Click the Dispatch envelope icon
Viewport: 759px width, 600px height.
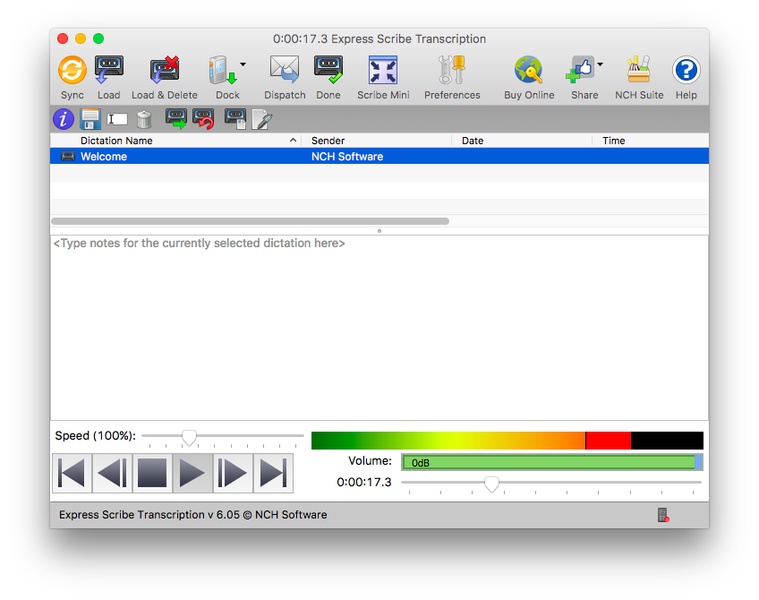coord(285,70)
